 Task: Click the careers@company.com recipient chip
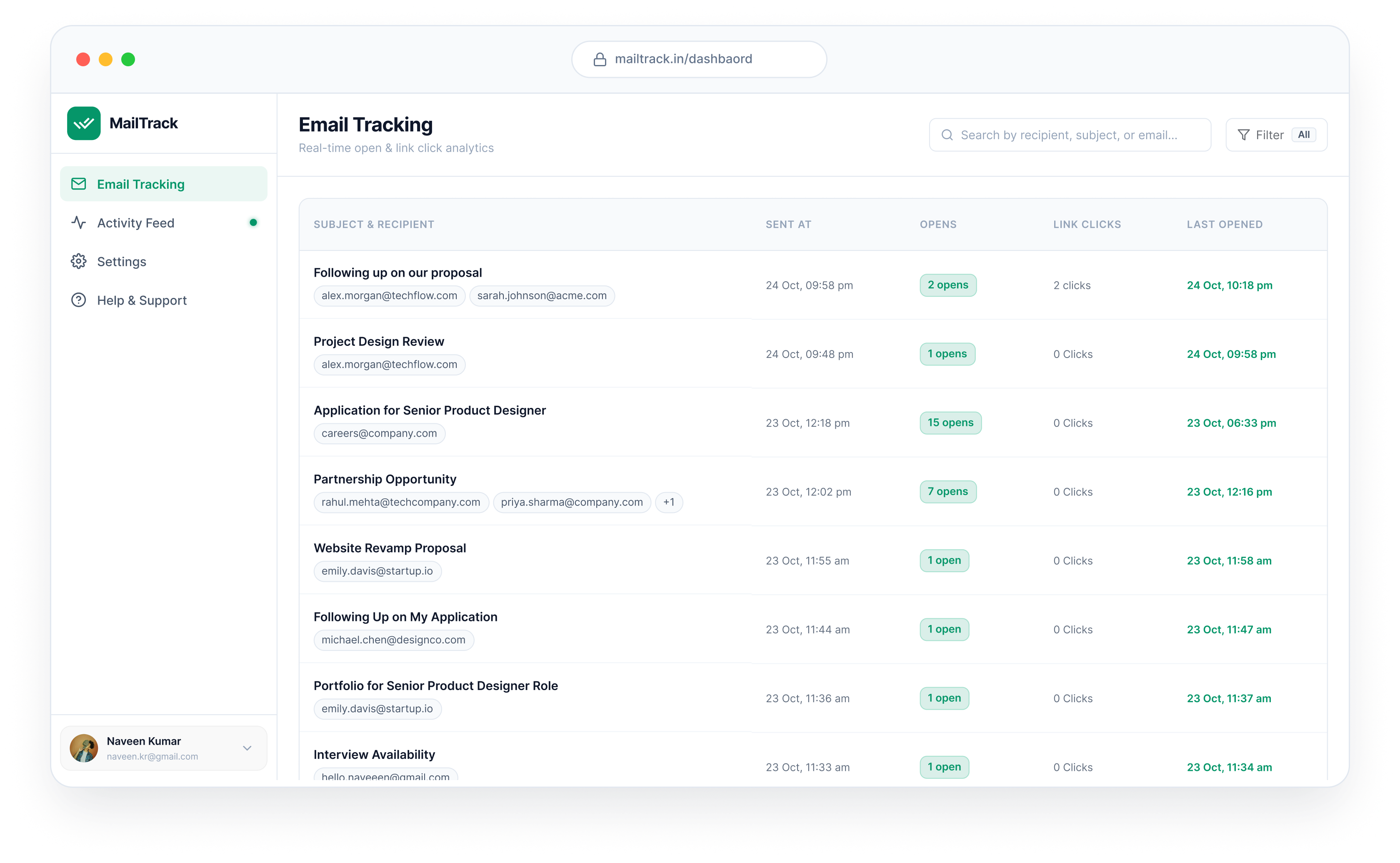(x=379, y=433)
